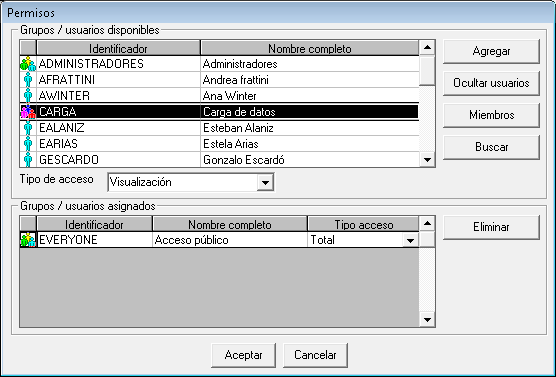Open the Miembros button

pyautogui.click(x=491, y=115)
